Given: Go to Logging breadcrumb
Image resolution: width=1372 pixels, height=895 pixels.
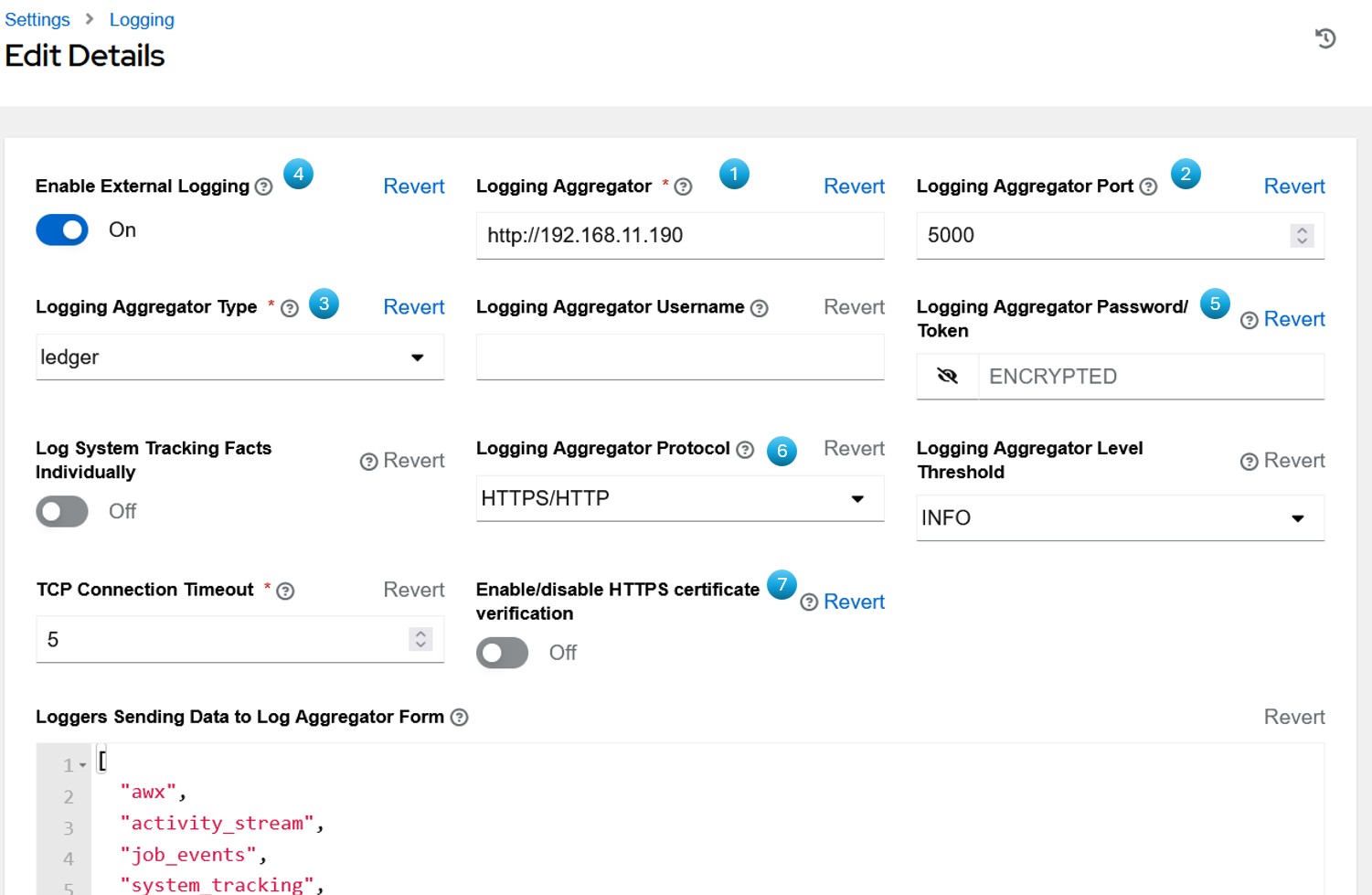Looking at the screenshot, I should coord(142,19).
